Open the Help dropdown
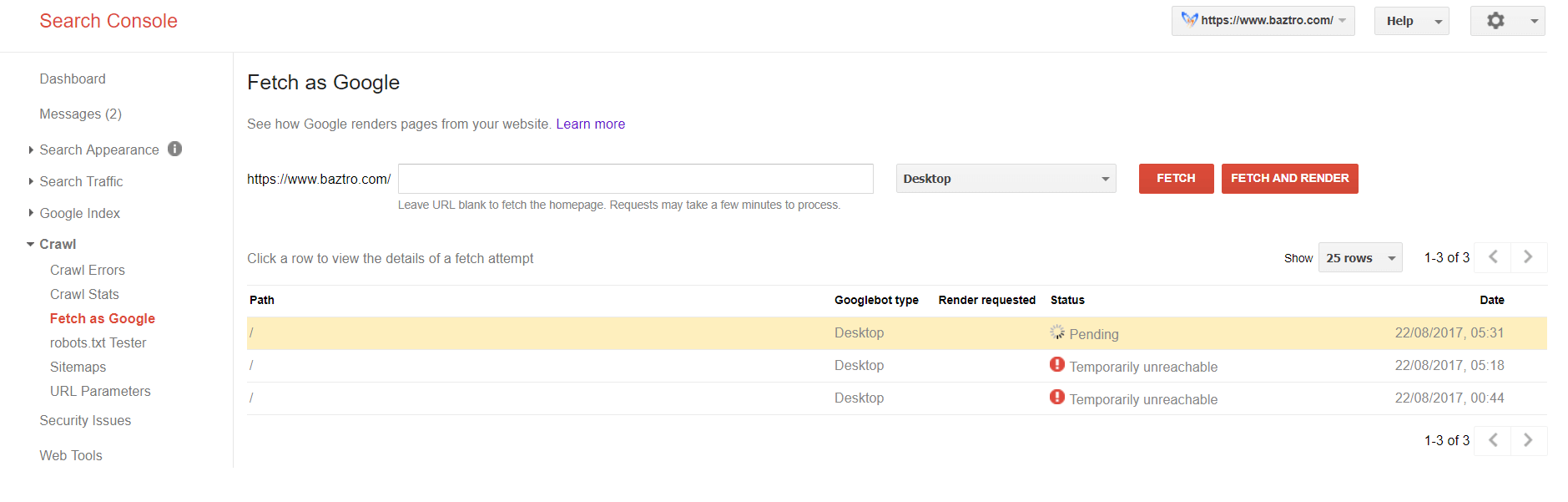This screenshot has height=502, width=1568. coord(1411,21)
